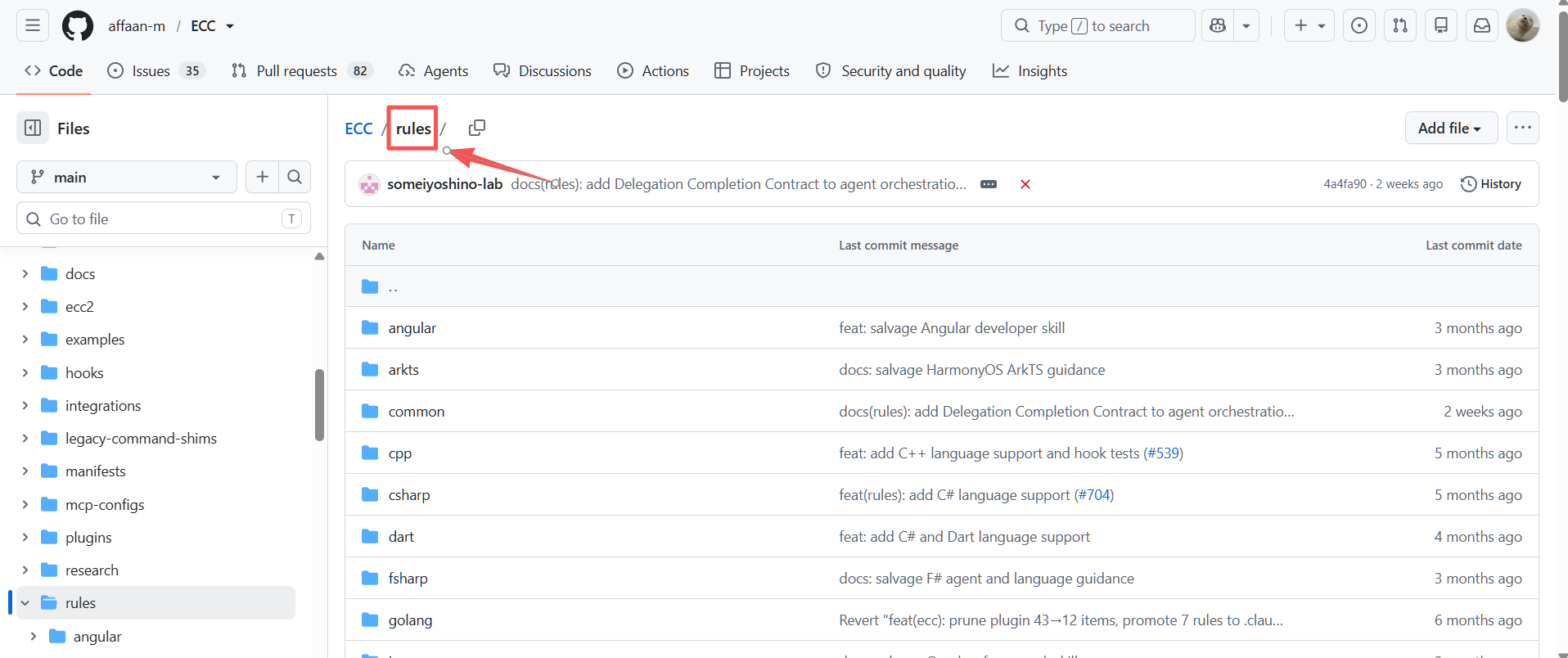Collapse the rules folder in the tree
Viewport: 1568px width, 658px height.
[25, 602]
